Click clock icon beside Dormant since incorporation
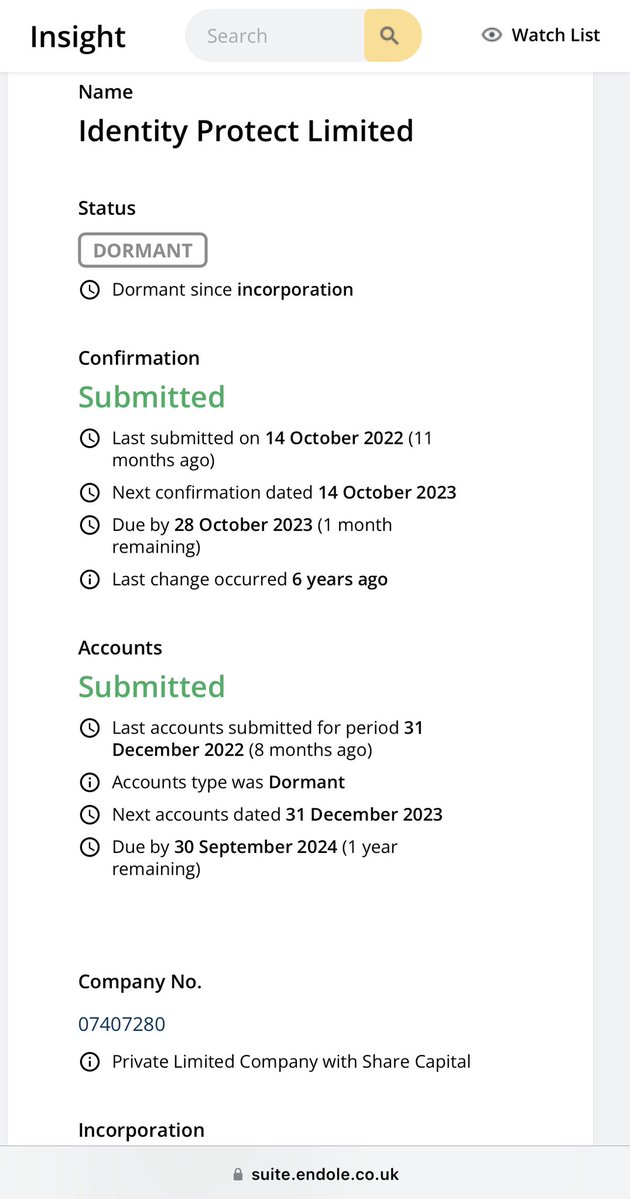Image resolution: width=630 pixels, height=1199 pixels. point(89,290)
